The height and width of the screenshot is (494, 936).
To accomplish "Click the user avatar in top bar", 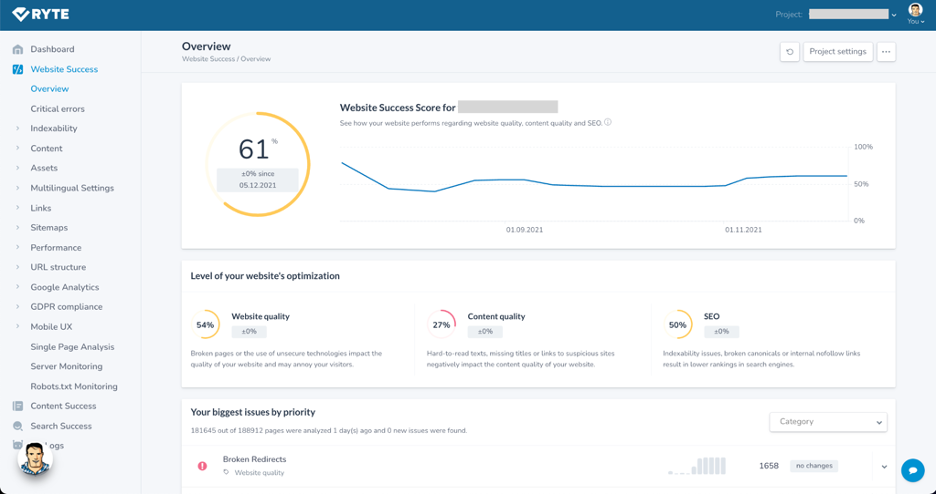I will (x=915, y=11).
